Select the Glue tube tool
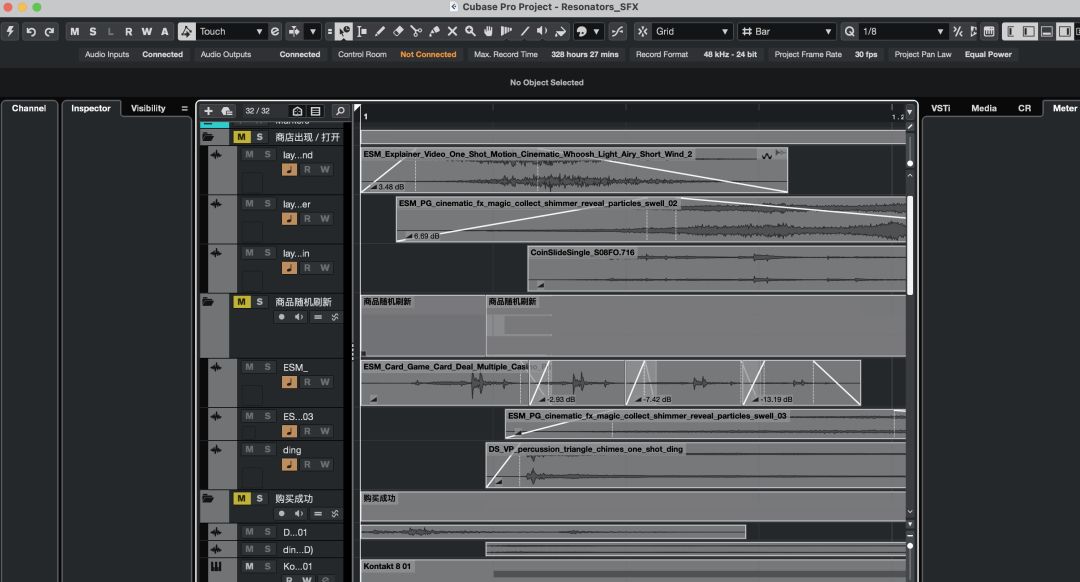The width and height of the screenshot is (1080, 582). (435, 32)
